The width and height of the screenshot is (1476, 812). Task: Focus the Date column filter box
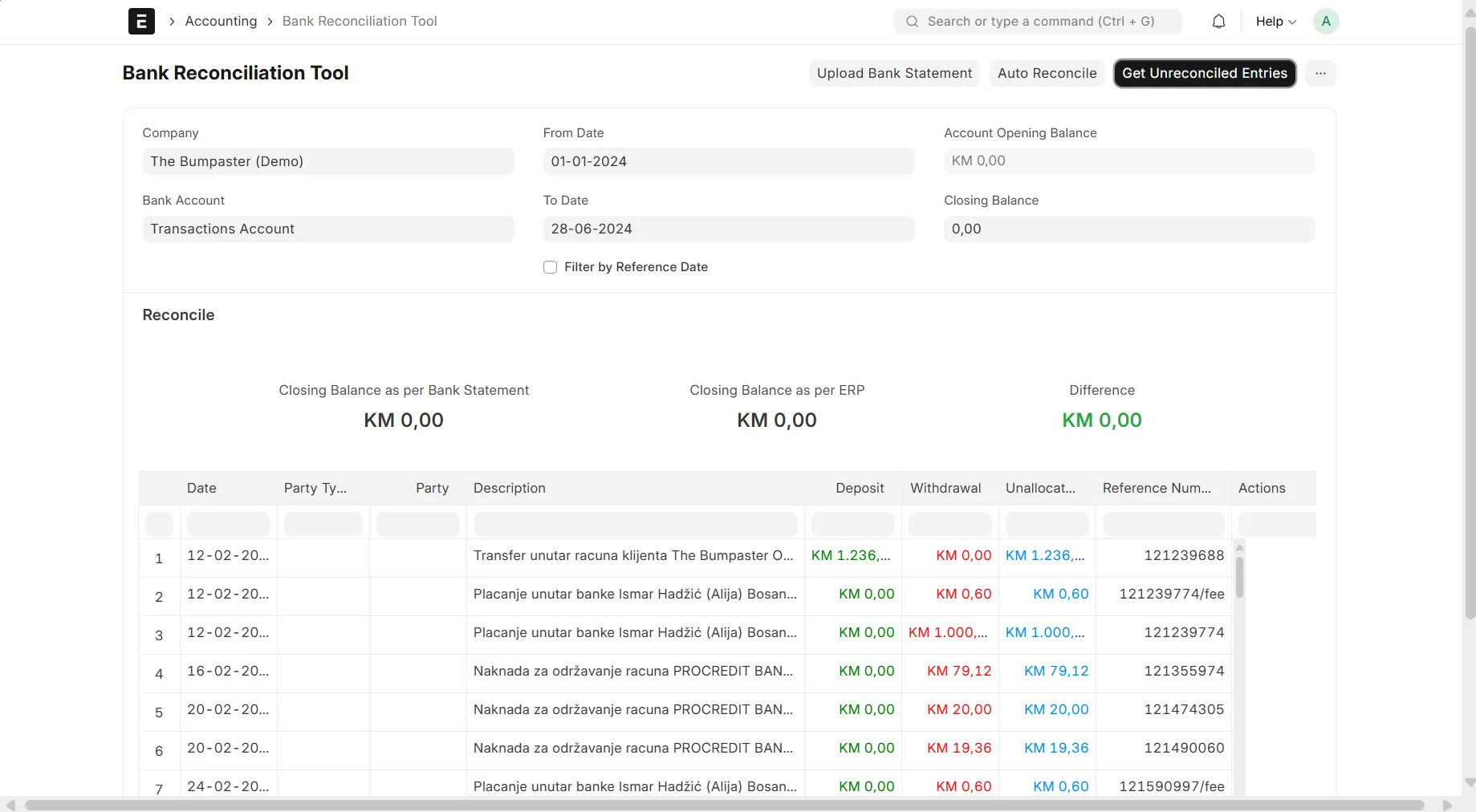pyautogui.click(x=228, y=524)
